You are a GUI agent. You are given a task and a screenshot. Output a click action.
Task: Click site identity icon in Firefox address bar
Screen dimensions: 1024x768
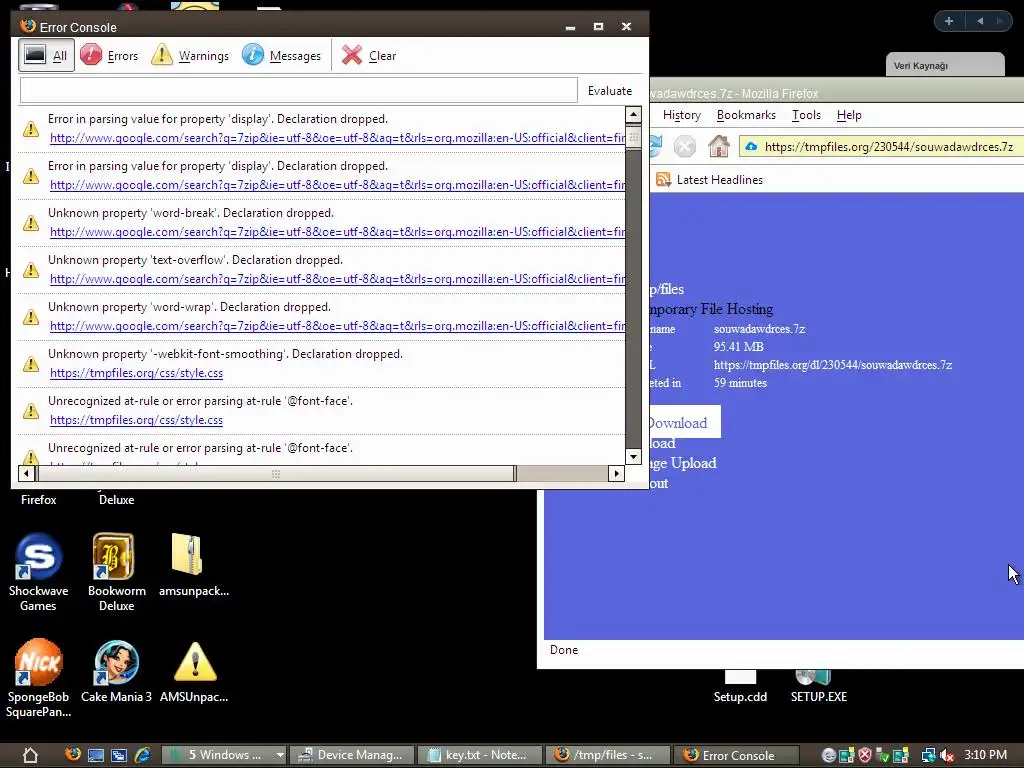click(x=752, y=146)
